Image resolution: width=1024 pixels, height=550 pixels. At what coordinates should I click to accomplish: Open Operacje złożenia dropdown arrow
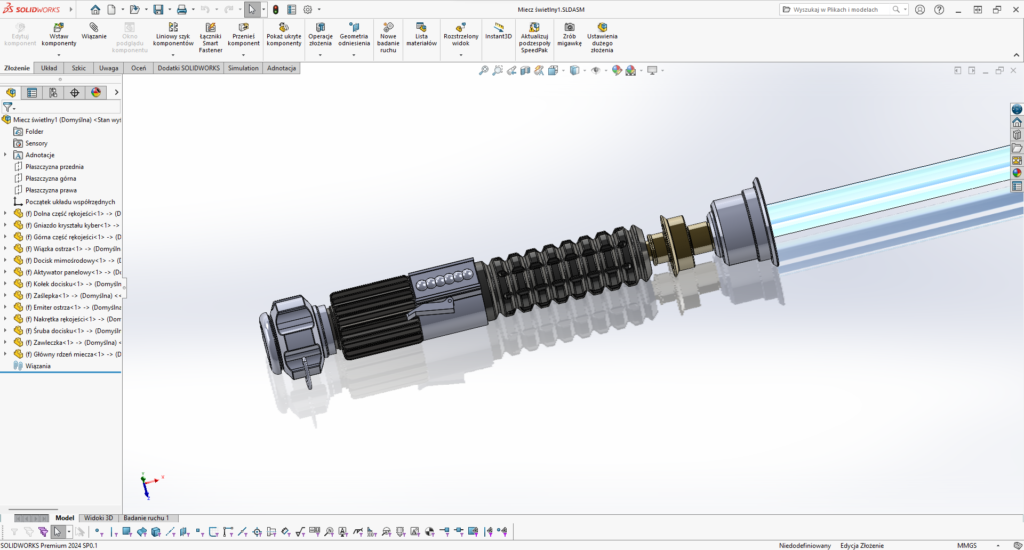320,55
